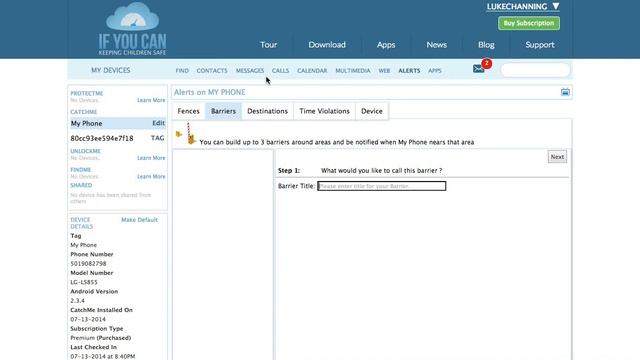Image resolution: width=640 pixels, height=360 pixels.
Task: Click Learn More under PROTECTME
Action: pos(151,100)
